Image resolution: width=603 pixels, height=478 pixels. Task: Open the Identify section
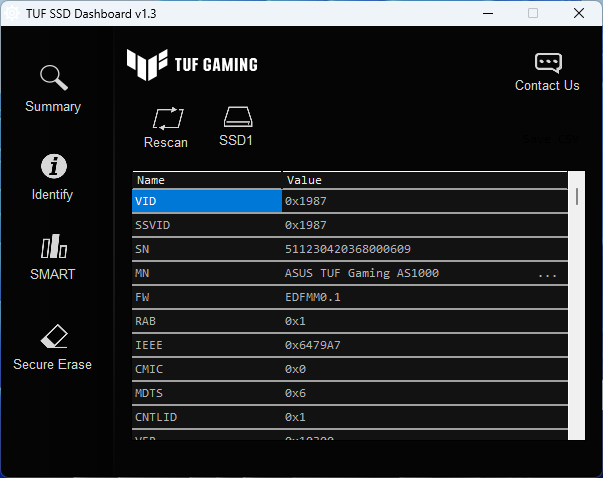click(53, 178)
